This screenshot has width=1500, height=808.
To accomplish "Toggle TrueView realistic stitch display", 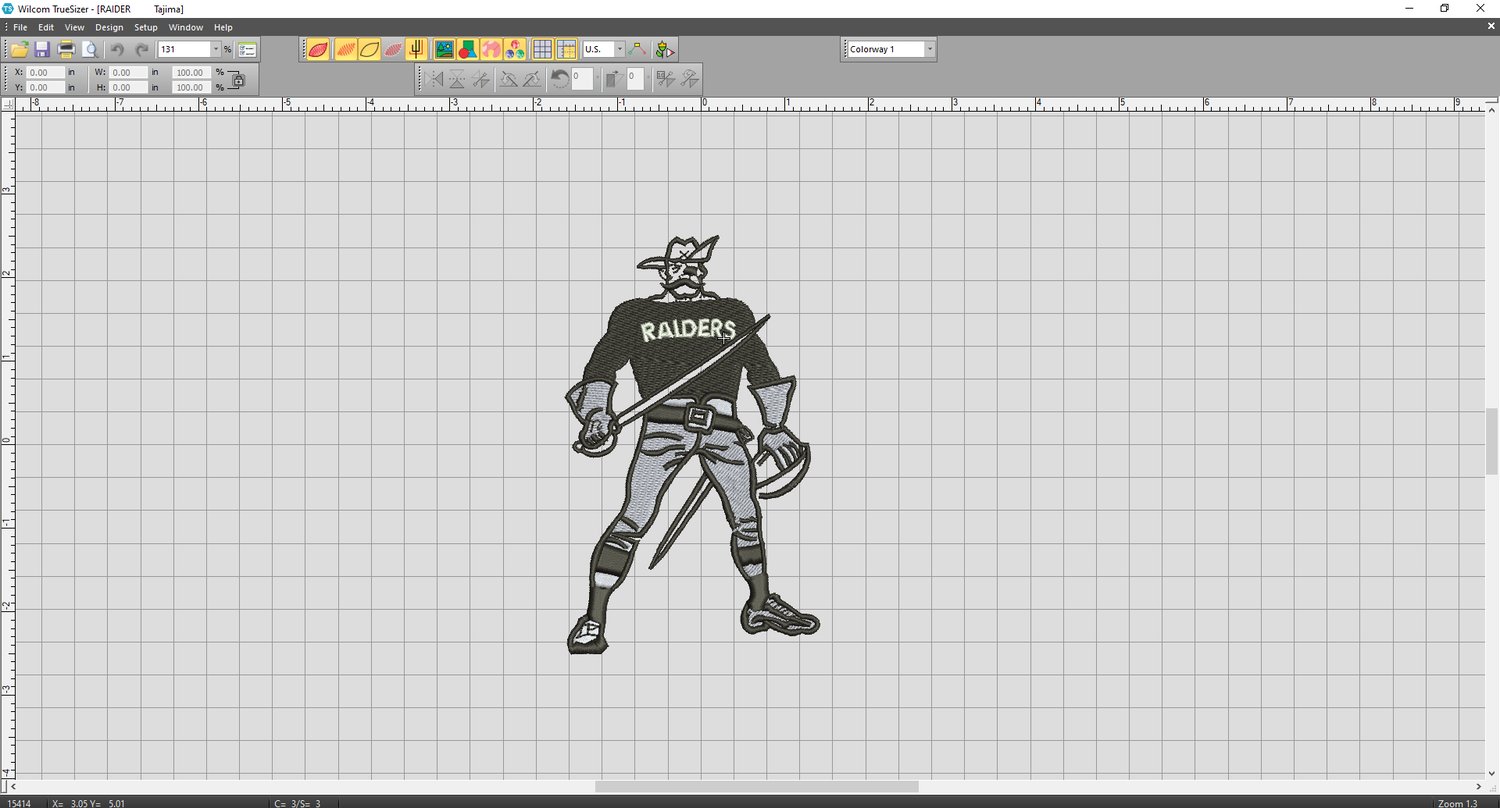I will (x=318, y=49).
